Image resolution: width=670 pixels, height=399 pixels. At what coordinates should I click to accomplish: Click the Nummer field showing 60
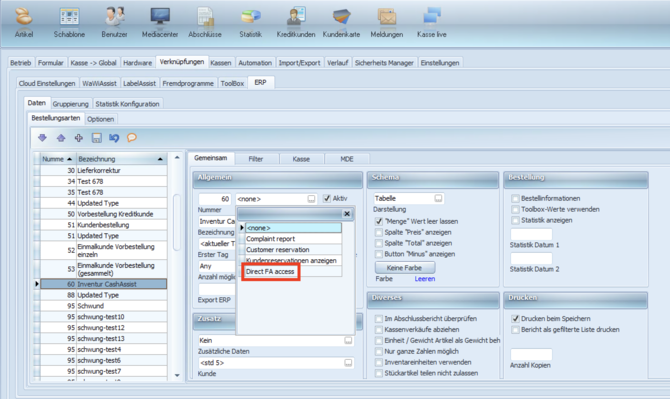[x=215, y=199]
